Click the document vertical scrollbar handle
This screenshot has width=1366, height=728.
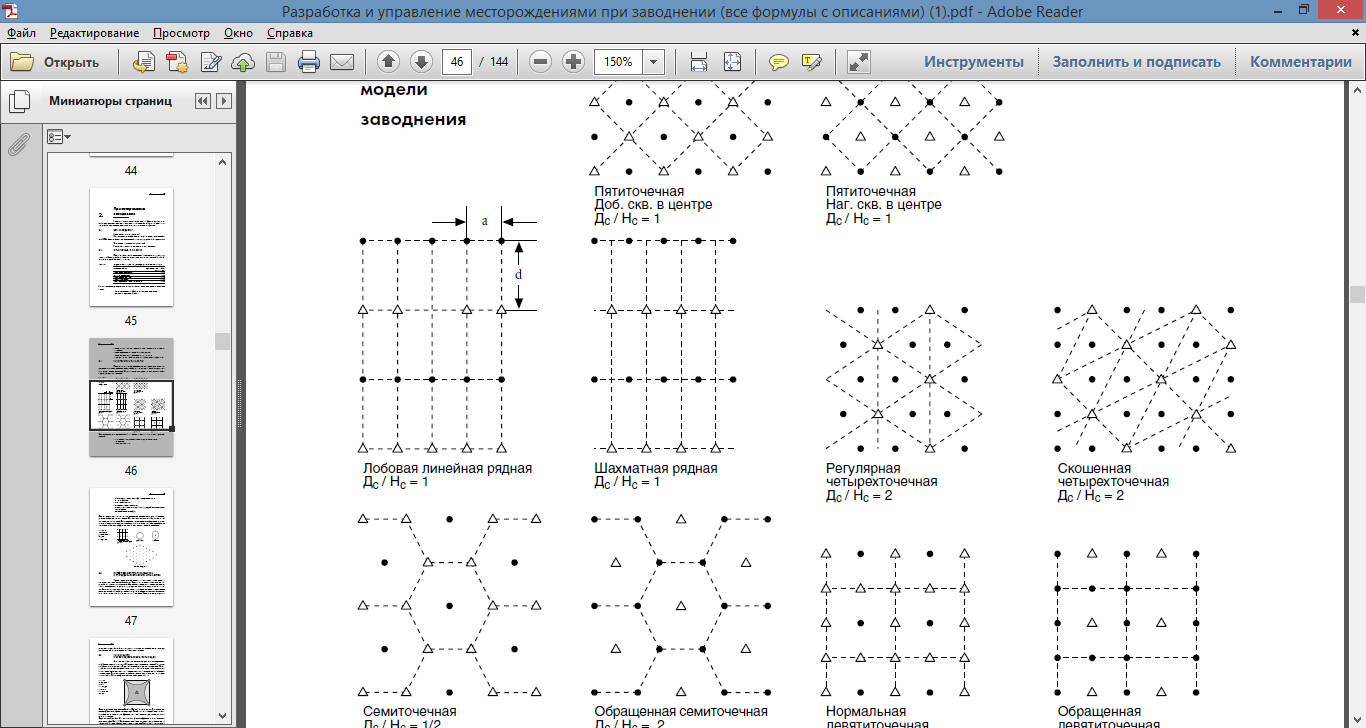tap(1357, 294)
